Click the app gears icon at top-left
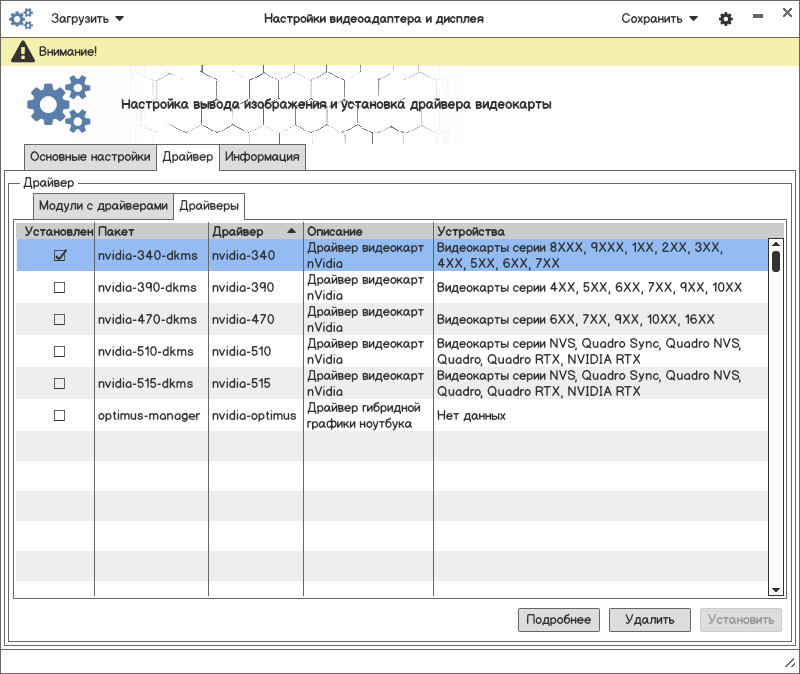 21,19
